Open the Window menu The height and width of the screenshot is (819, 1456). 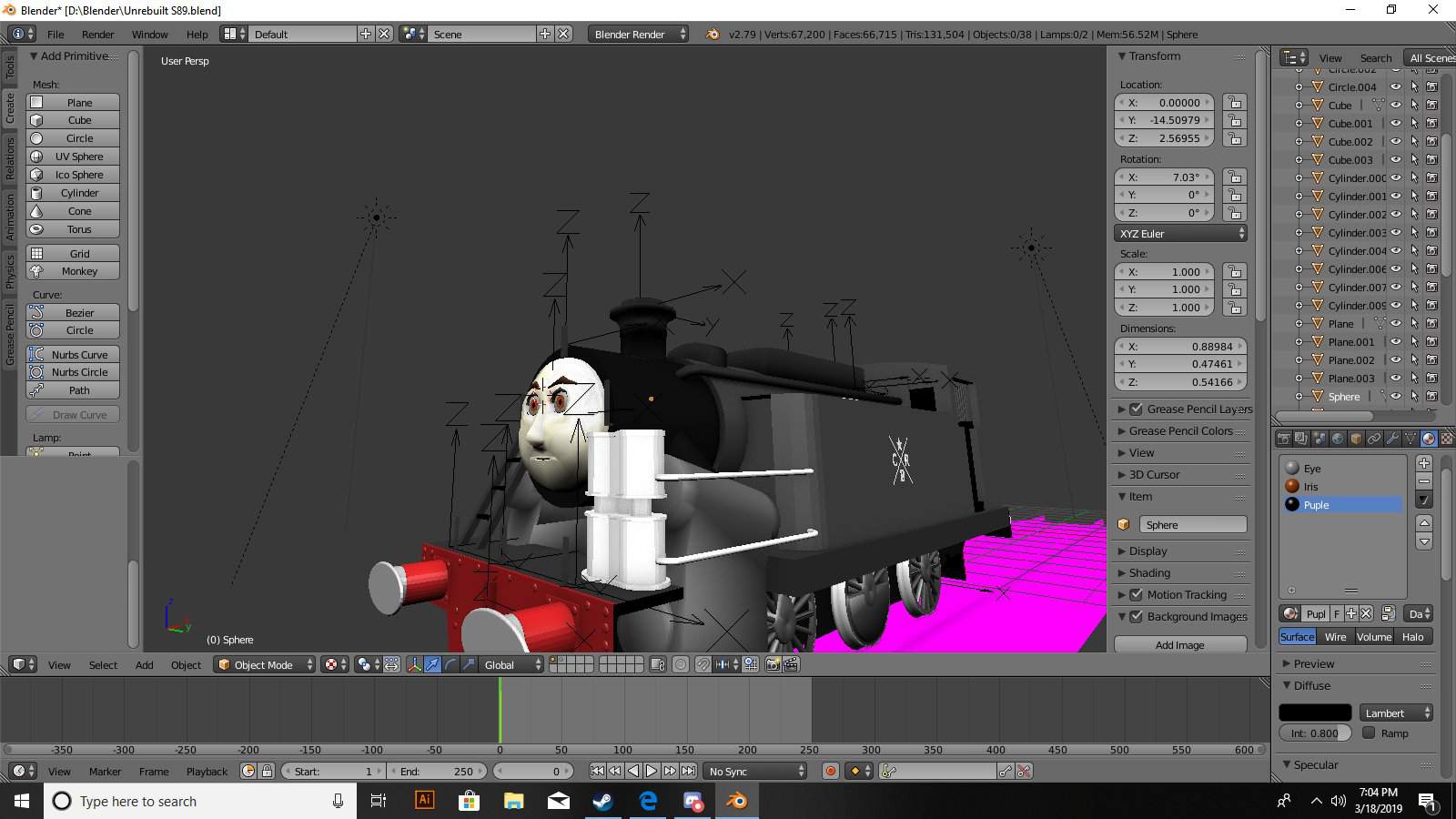(150, 34)
